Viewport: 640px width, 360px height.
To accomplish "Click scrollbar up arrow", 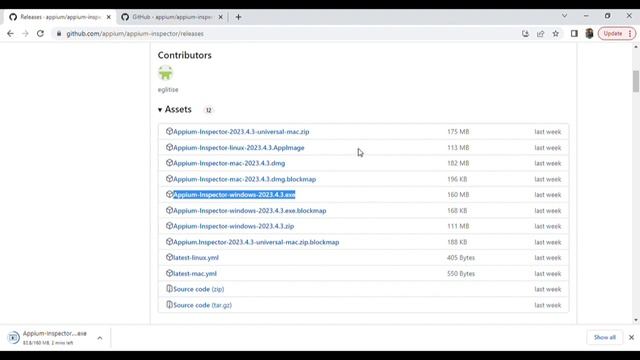I will click(636, 47).
